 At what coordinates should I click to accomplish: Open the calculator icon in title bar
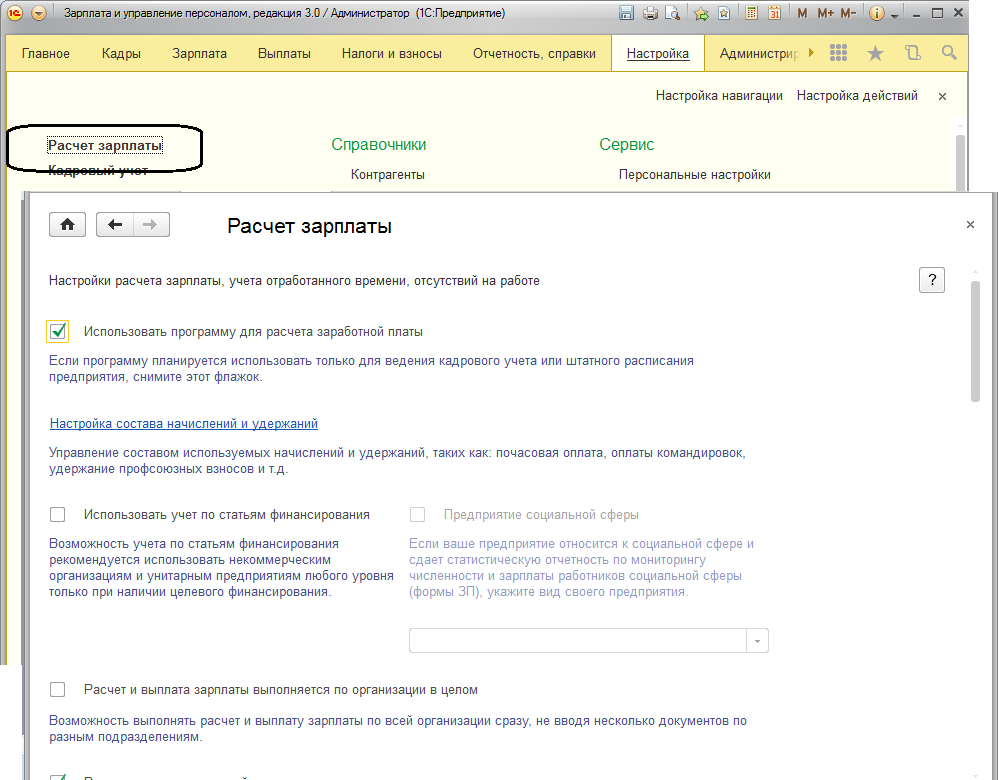point(752,14)
